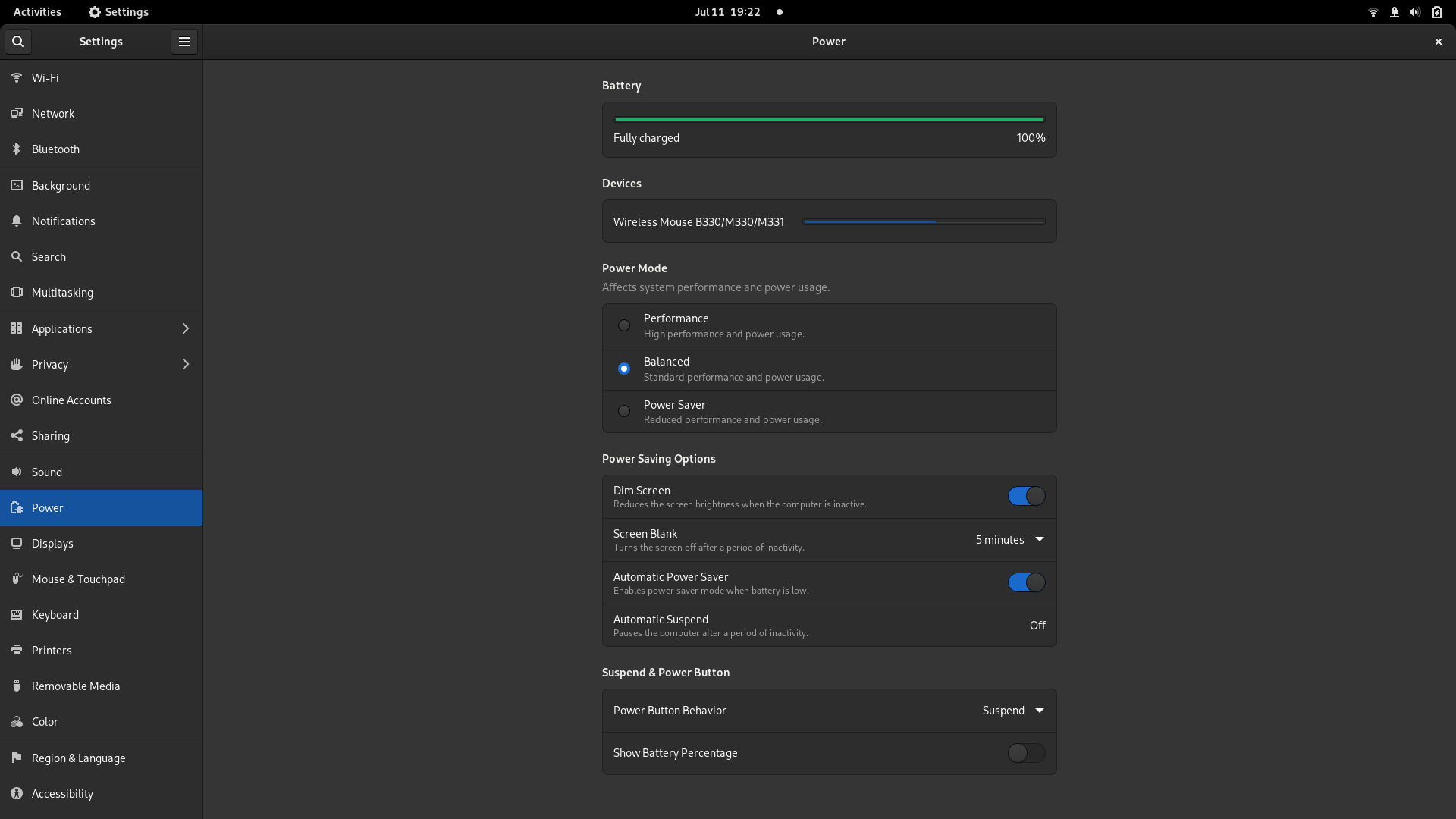This screenshot has width=1456, height=819.
Task: Click the Printers icon in sidebar
Action: point(17,651)
